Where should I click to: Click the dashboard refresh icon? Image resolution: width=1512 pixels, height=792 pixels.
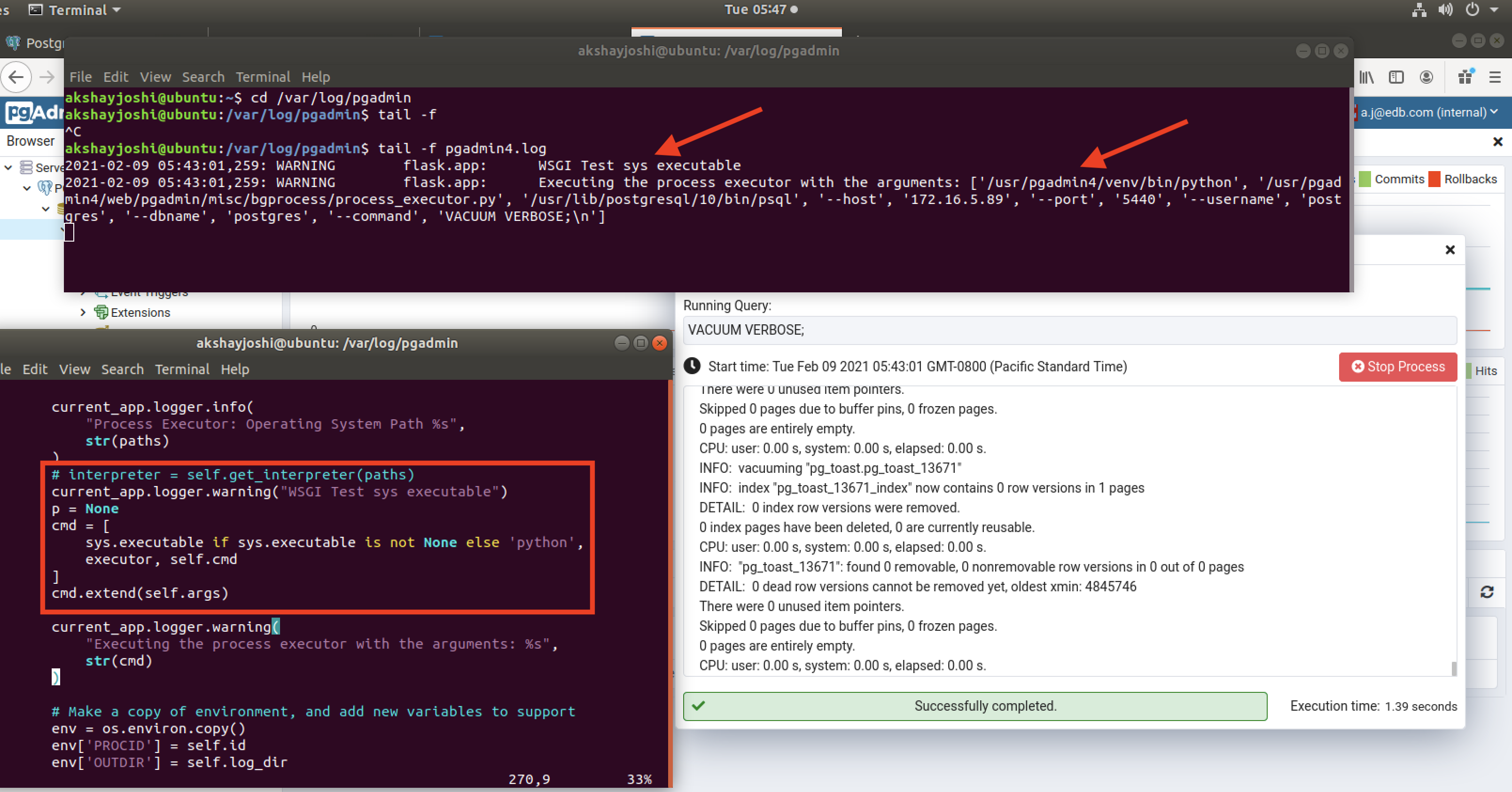click(x=1486, y=592)
